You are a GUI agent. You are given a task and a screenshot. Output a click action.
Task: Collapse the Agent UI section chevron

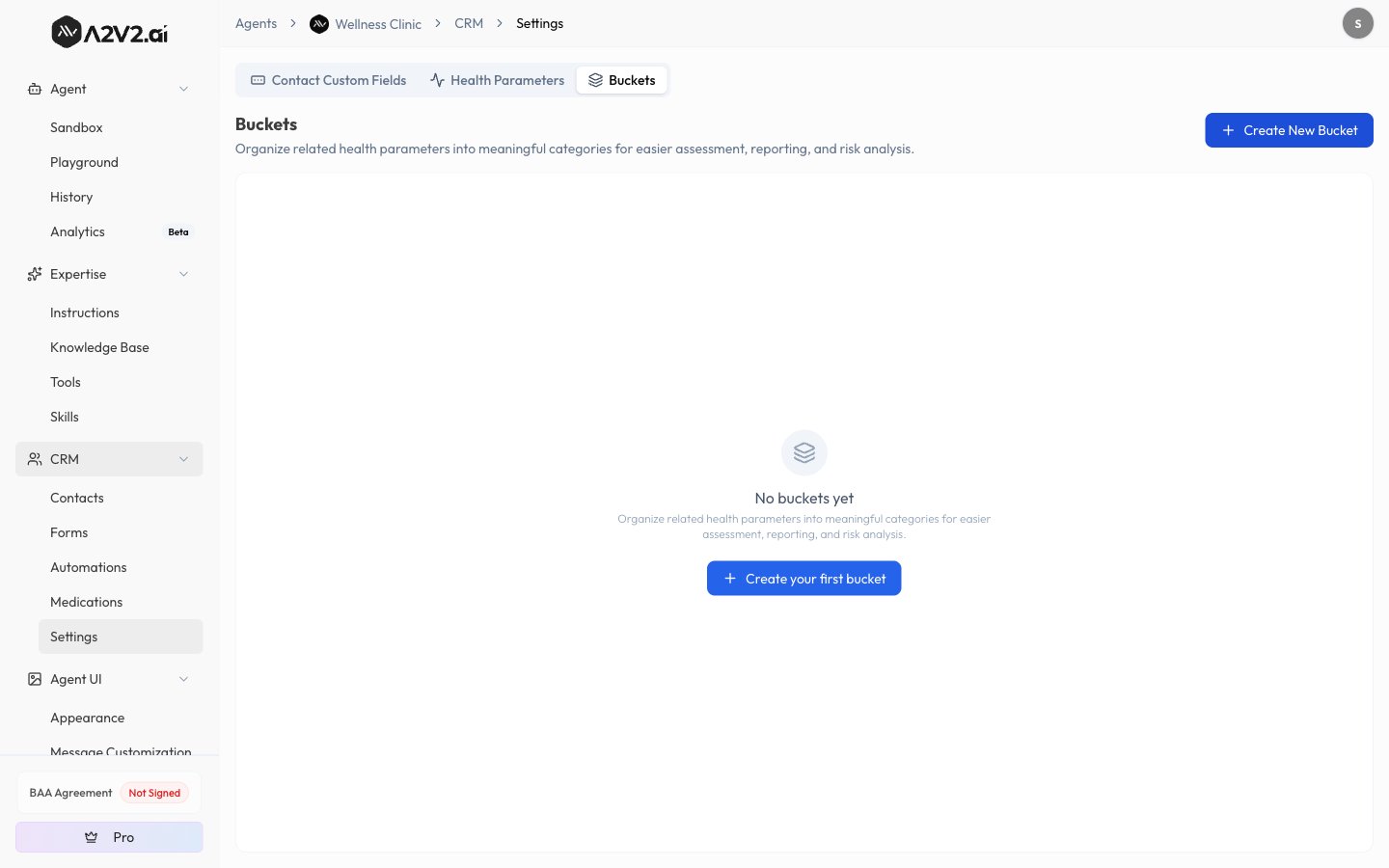click(x=183, y=679)
